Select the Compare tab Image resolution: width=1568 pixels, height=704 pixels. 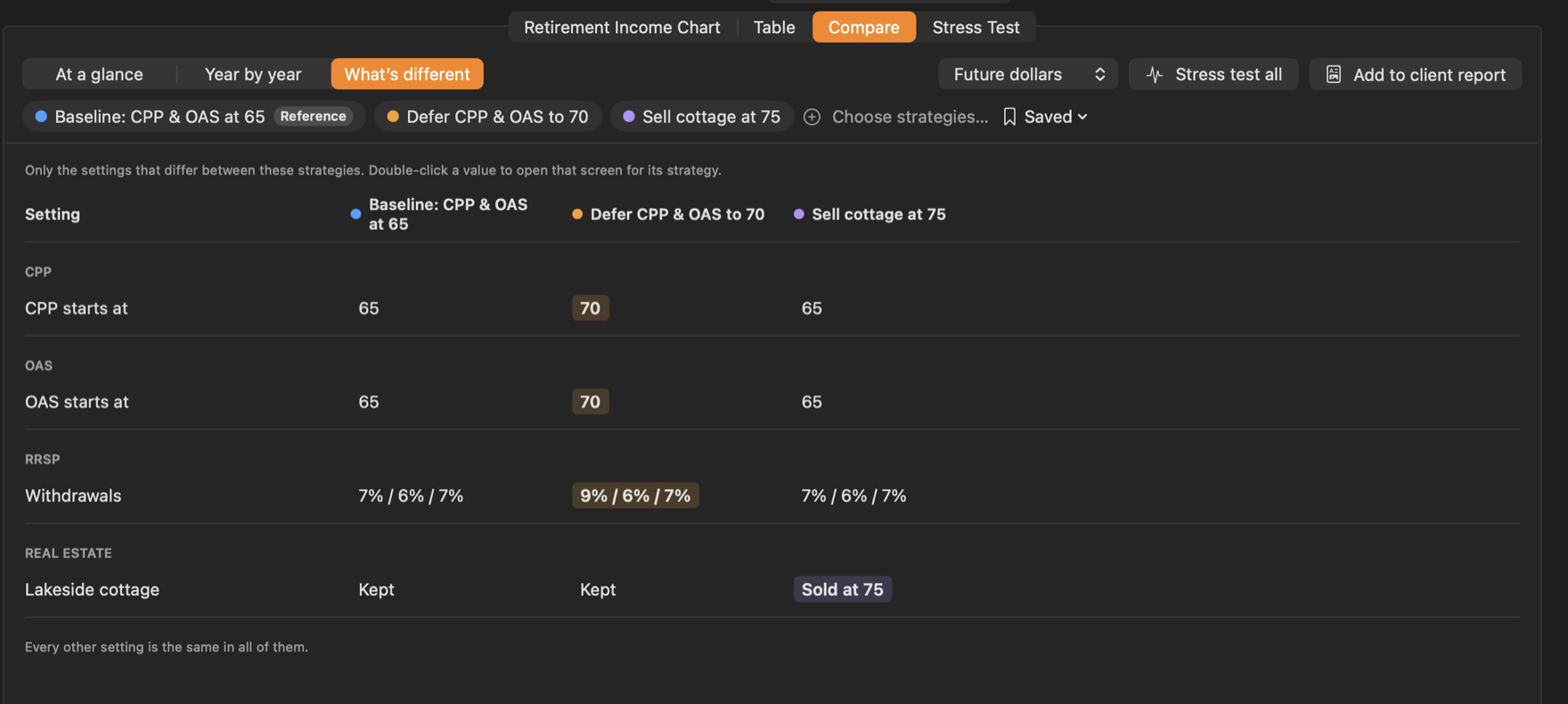863,27
